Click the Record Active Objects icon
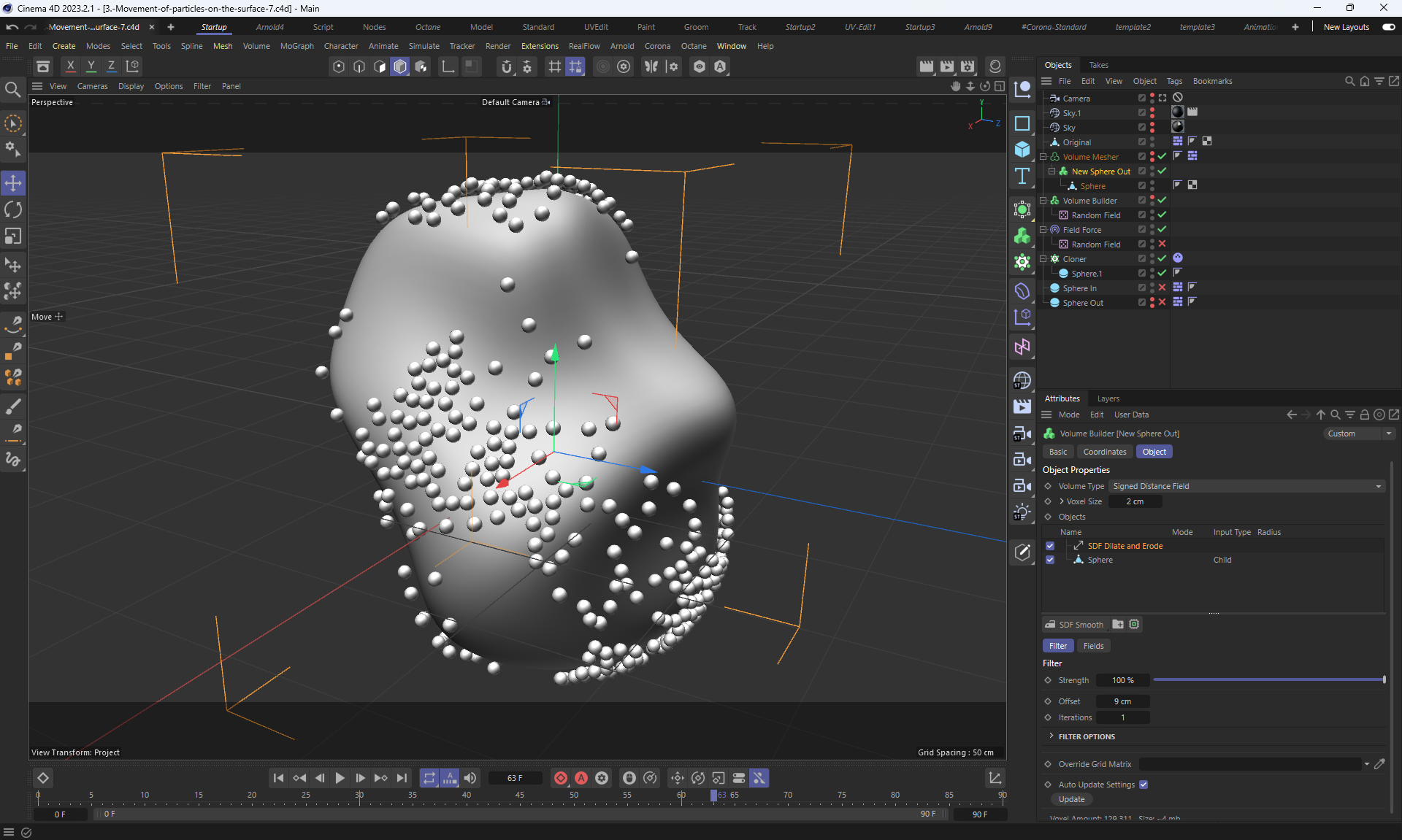 tap(561, 778)
